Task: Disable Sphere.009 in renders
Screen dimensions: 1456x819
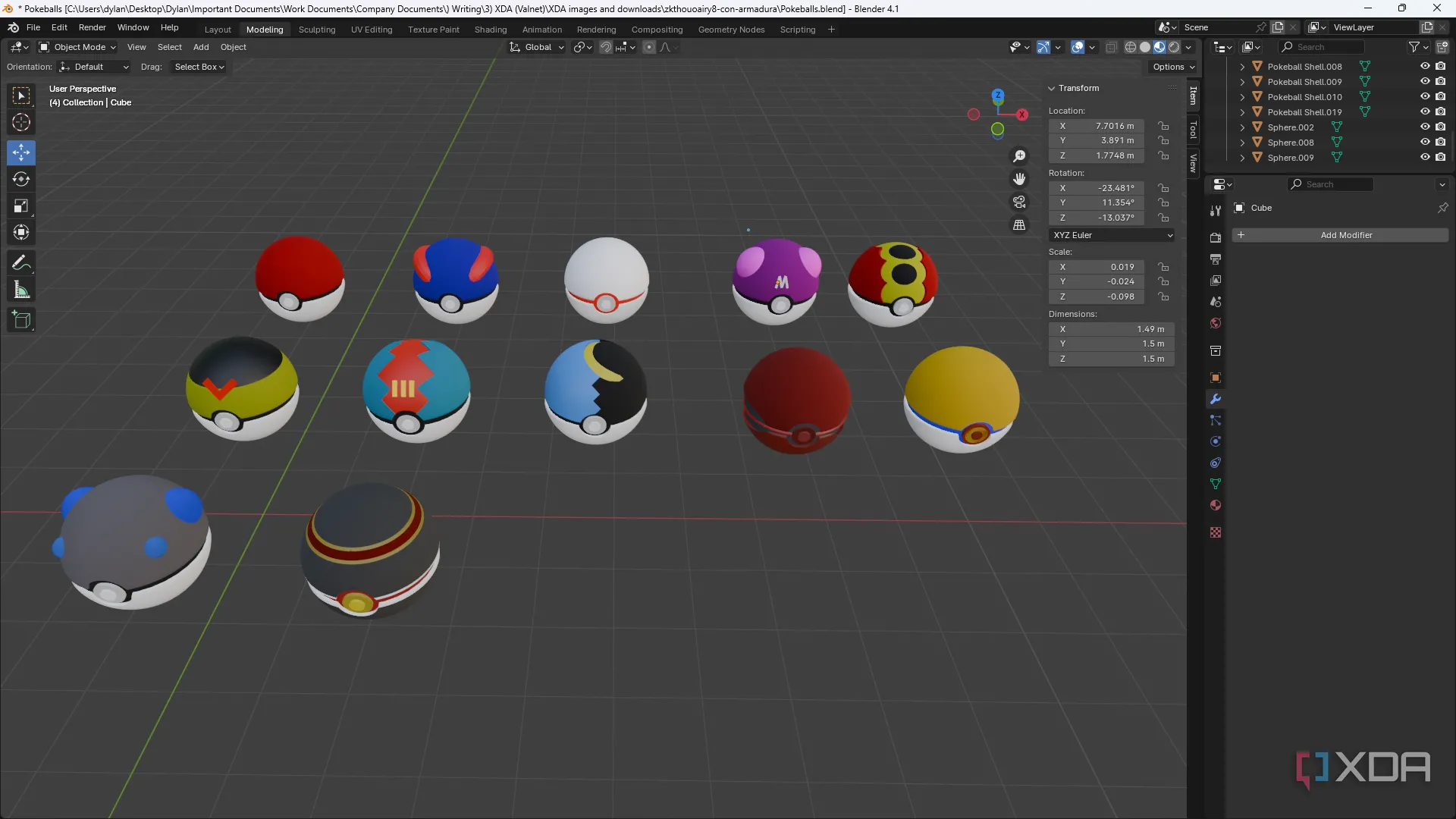Action: pyautogui.click(x=1440, y=158)
